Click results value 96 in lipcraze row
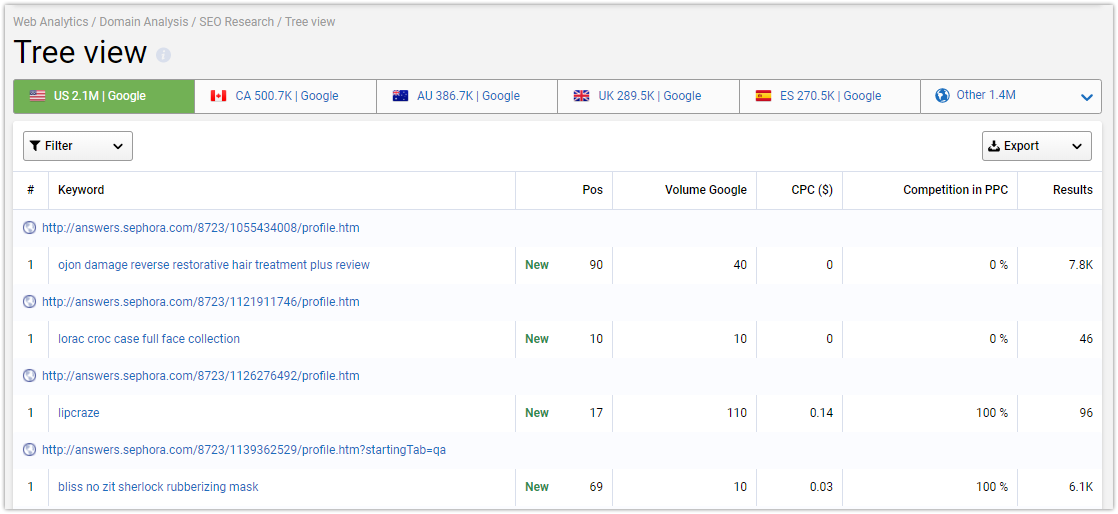The image size is (1118, 514). pos(1087,413)
